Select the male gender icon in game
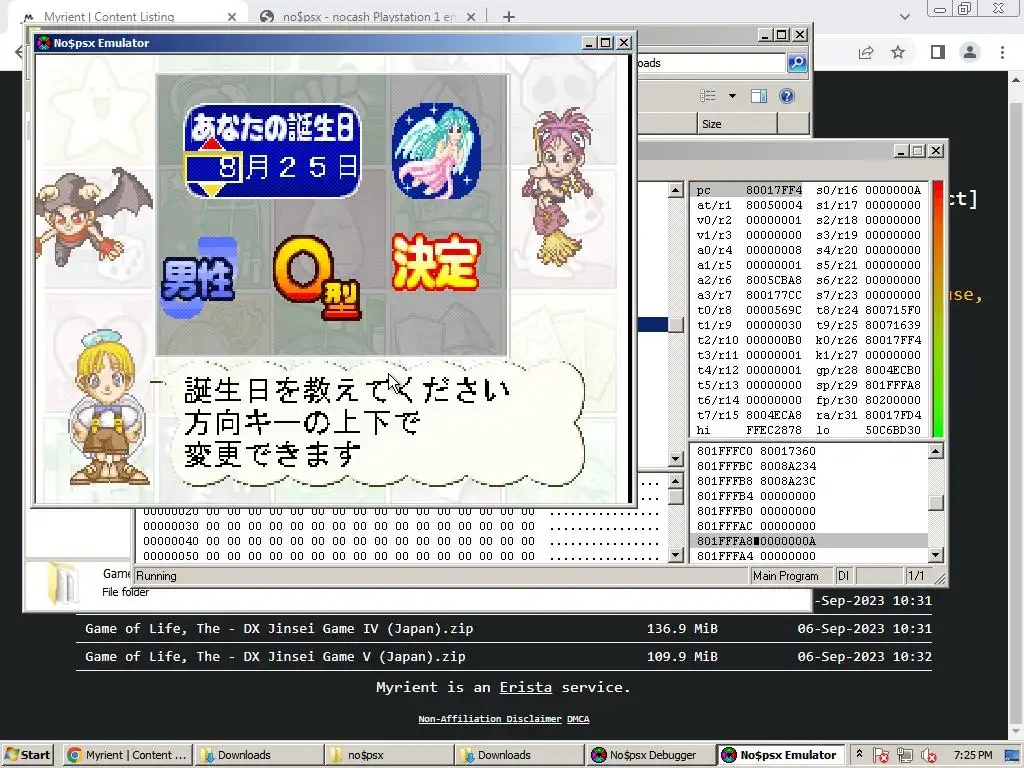Image resolution: width=1024 pixels, height=768 pixels. [x=199, y=278]
